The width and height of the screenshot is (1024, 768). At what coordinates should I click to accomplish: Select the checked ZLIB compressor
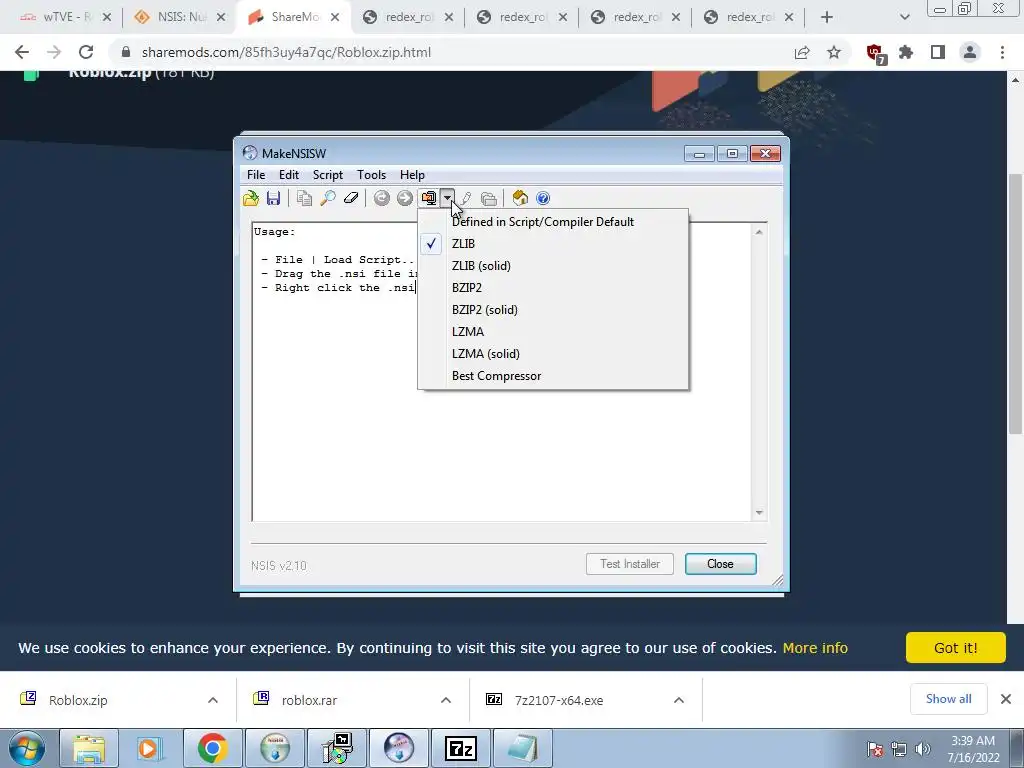pyautogui.click(x=553, y=244)
